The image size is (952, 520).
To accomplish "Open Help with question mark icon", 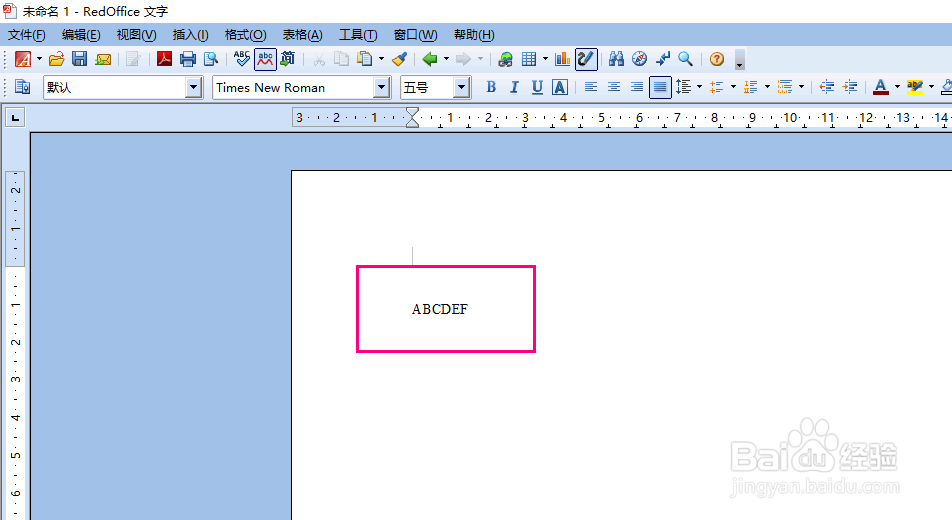I will (x=717, y=59).
